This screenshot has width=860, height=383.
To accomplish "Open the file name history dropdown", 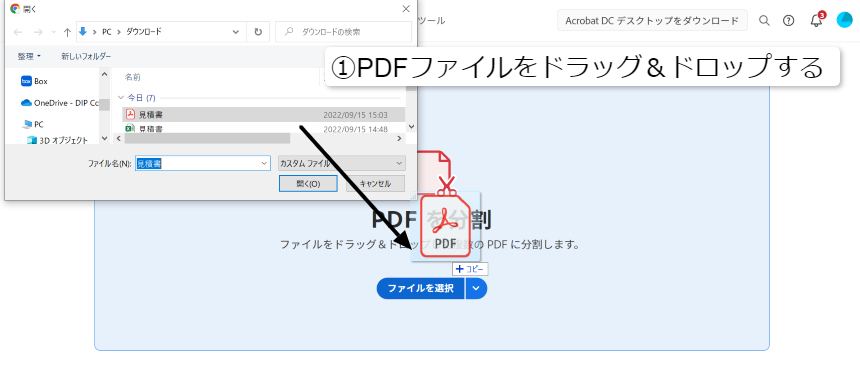I will click(264, 163).
